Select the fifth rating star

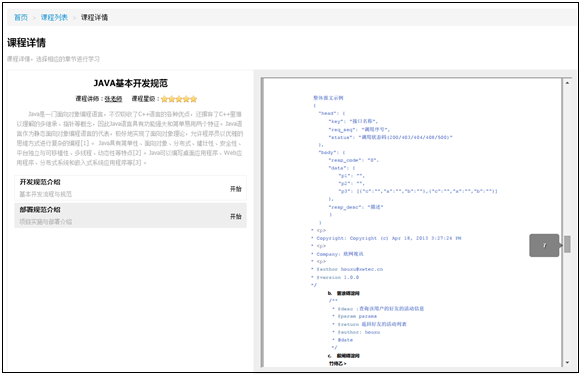[193, 99]
